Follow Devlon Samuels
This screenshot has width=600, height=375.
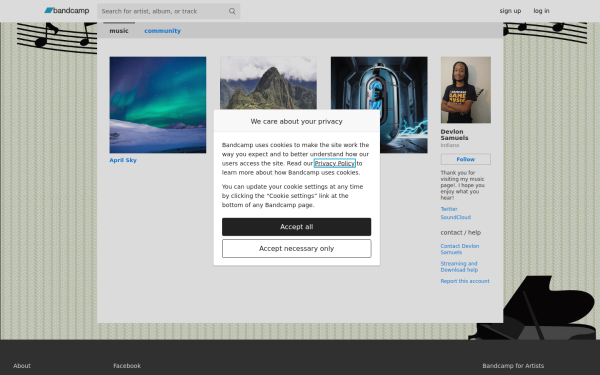[466, 159]
